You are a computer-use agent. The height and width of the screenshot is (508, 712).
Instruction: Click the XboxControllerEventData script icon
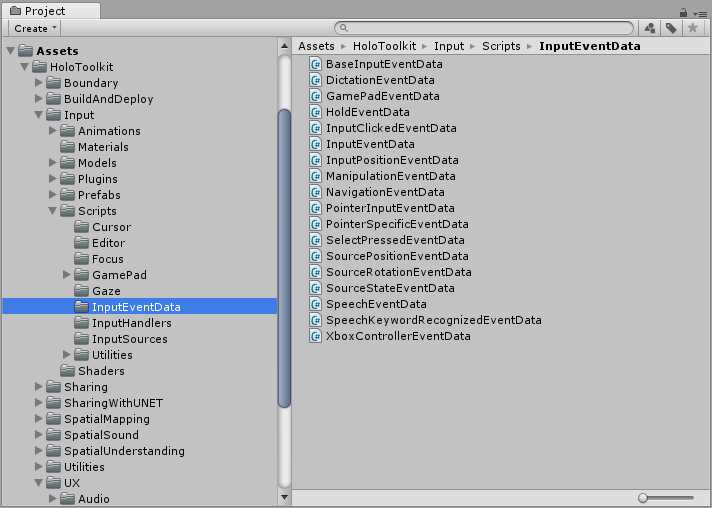tap(315, 336)
